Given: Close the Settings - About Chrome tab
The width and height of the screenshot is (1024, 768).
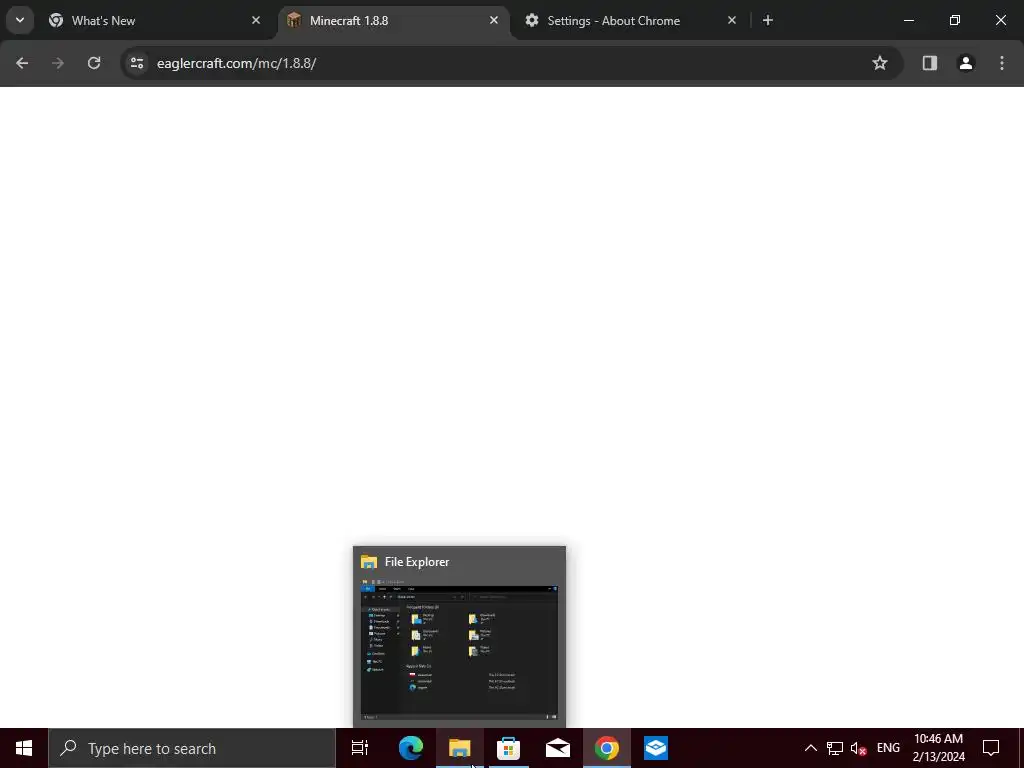Looking at the screenshot, I should pyautogui.click(x=732, y=20).
